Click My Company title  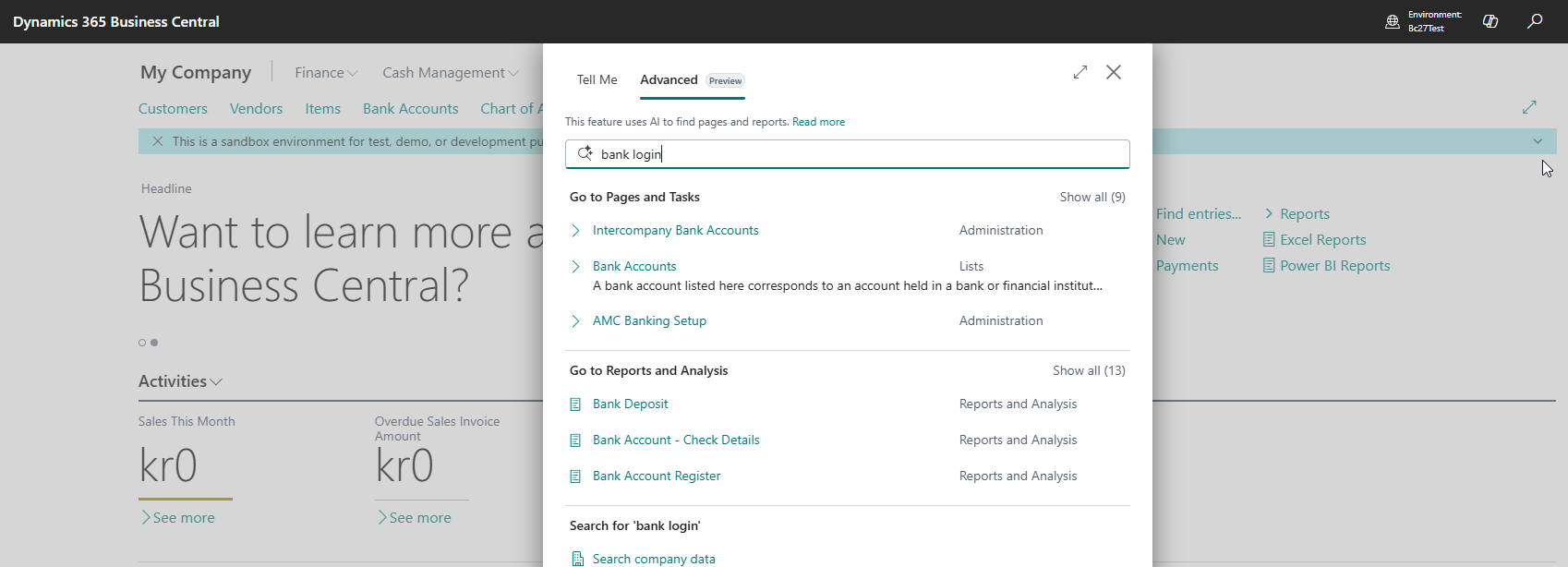(x=196, y=72)
